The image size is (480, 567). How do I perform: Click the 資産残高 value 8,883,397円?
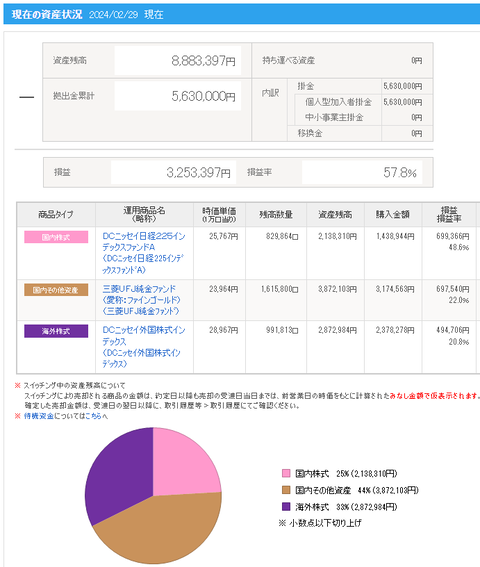pos(203,61)
